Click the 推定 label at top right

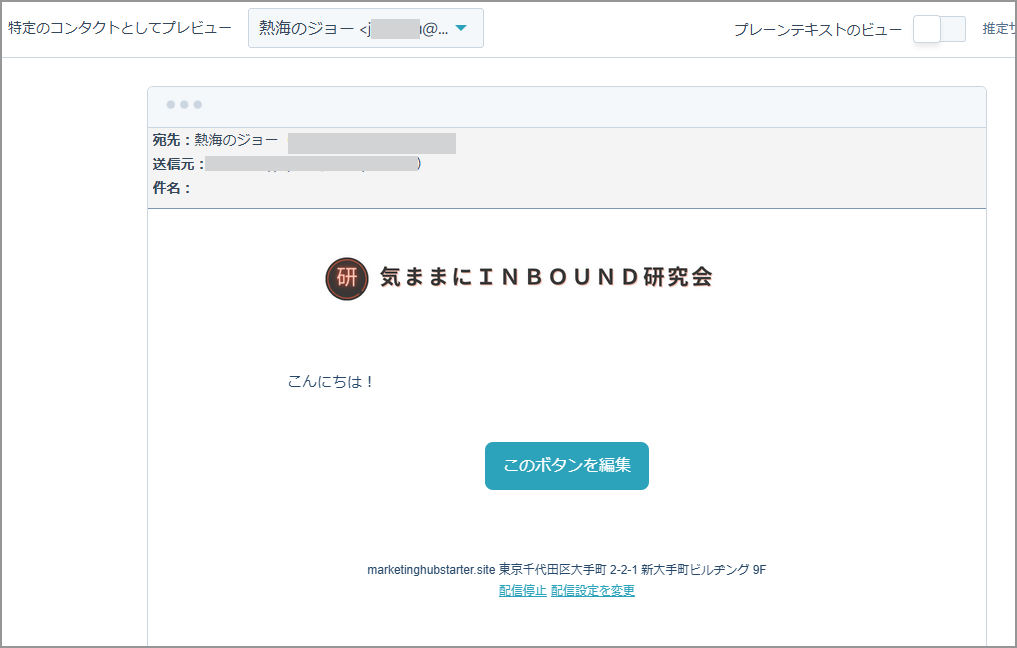tap(998, 29)
